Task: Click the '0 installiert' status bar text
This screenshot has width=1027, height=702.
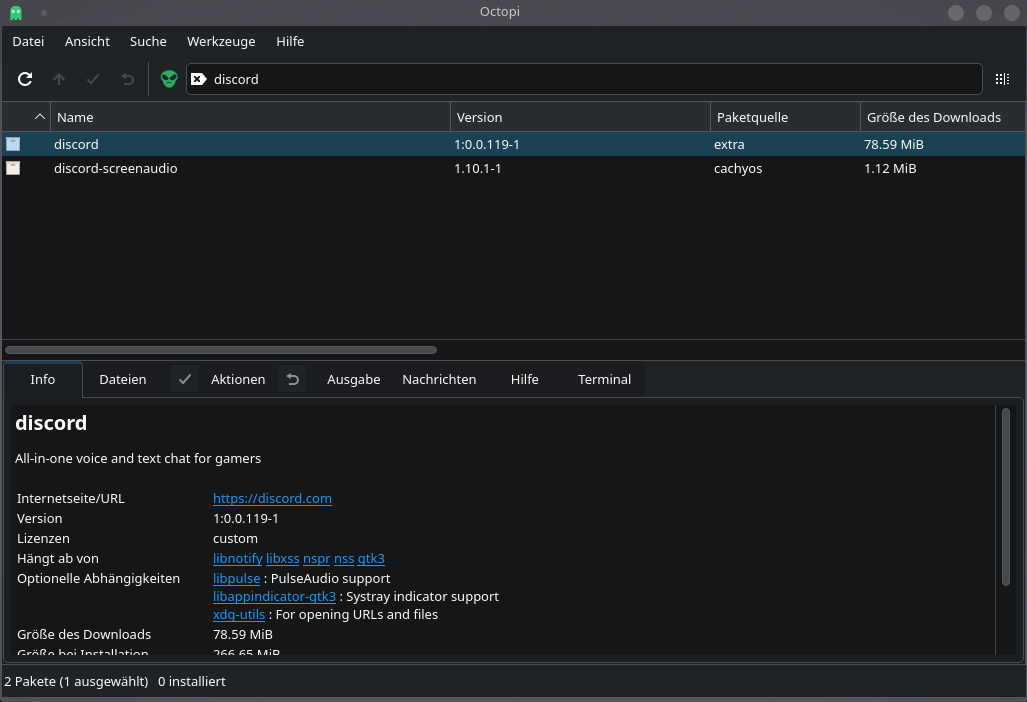Action: (x=191, y=681)
